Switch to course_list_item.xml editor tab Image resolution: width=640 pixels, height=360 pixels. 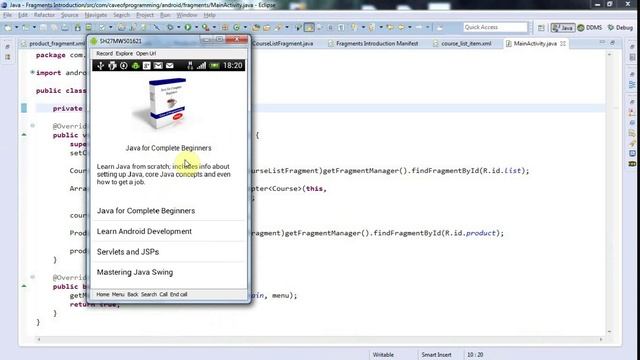(x=462, y=43)
